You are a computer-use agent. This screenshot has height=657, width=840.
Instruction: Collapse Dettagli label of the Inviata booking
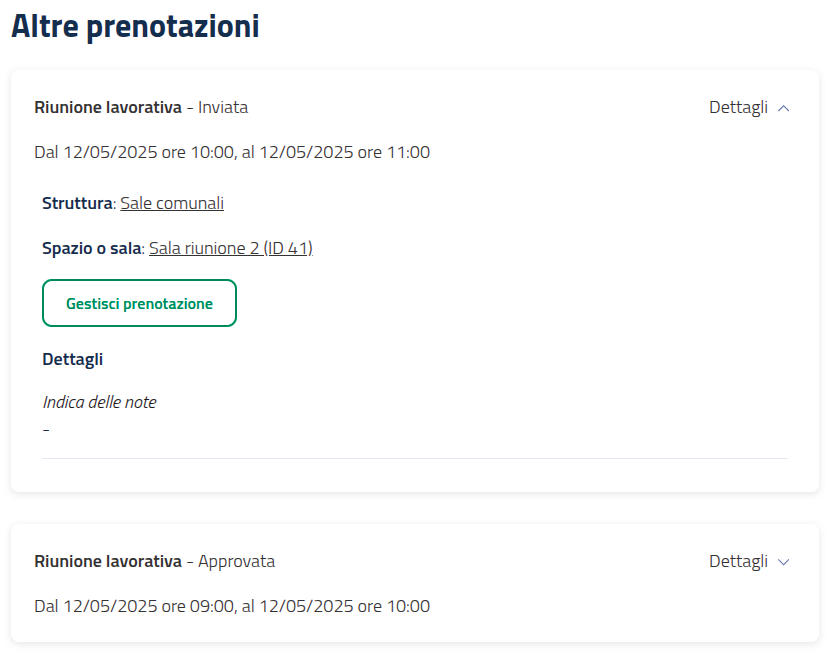(x=738, y=108)
